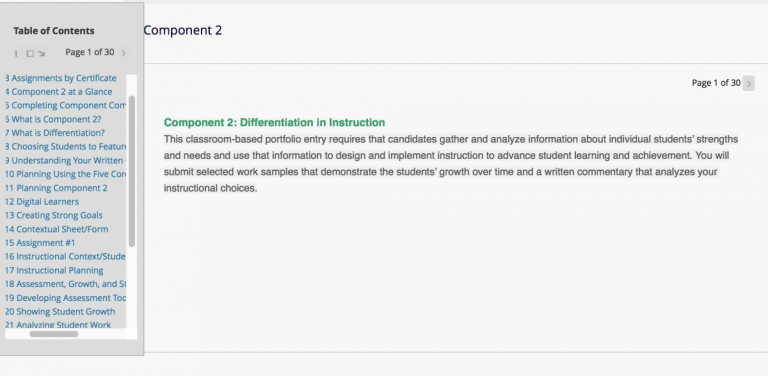The width and height of the screenshot is (768, 376).
Task: Go to Instructional Planning page
Action: tap(54, 270)
